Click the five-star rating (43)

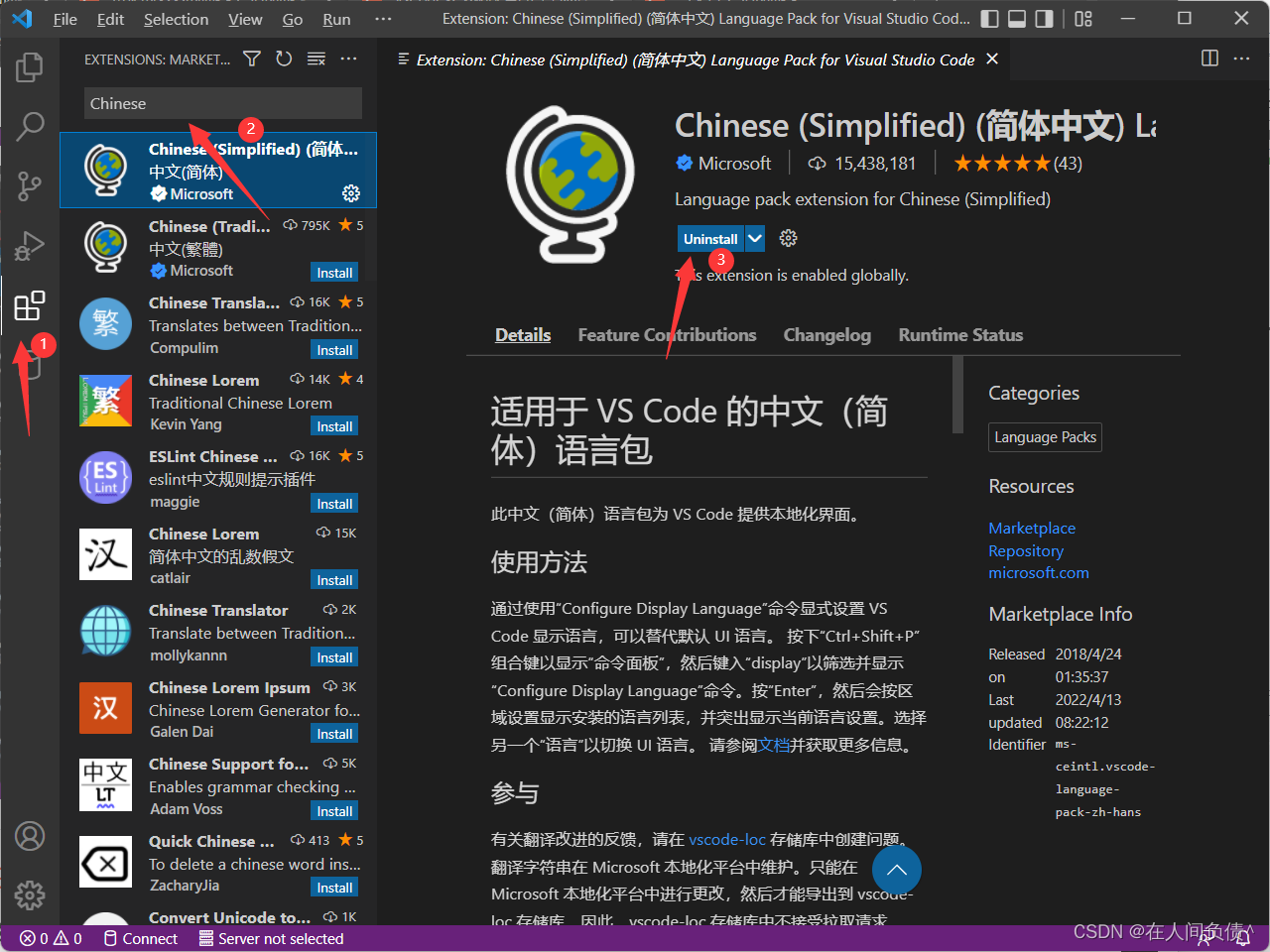1018,164
